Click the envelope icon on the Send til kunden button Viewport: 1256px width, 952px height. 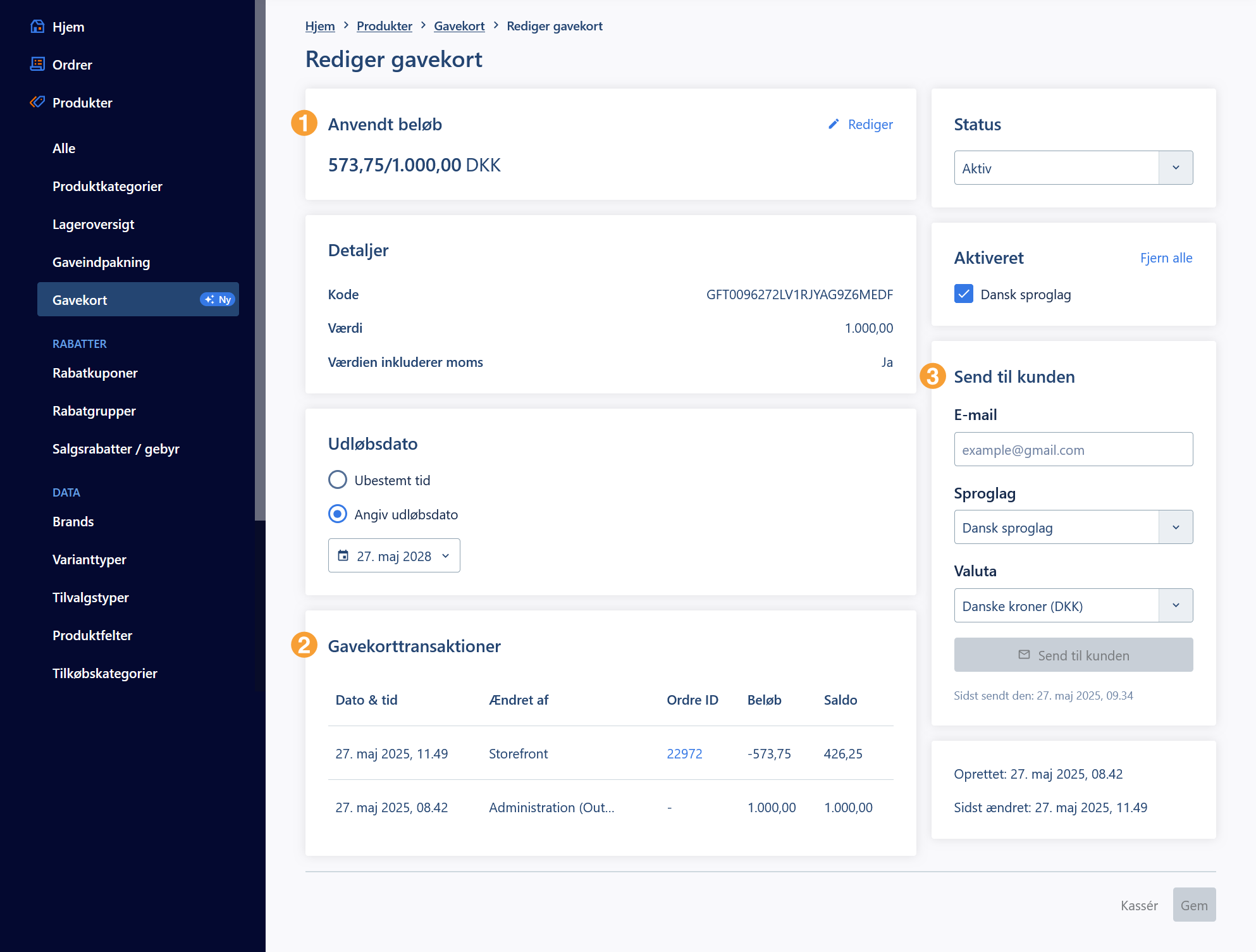click(x=1024, y=655)
